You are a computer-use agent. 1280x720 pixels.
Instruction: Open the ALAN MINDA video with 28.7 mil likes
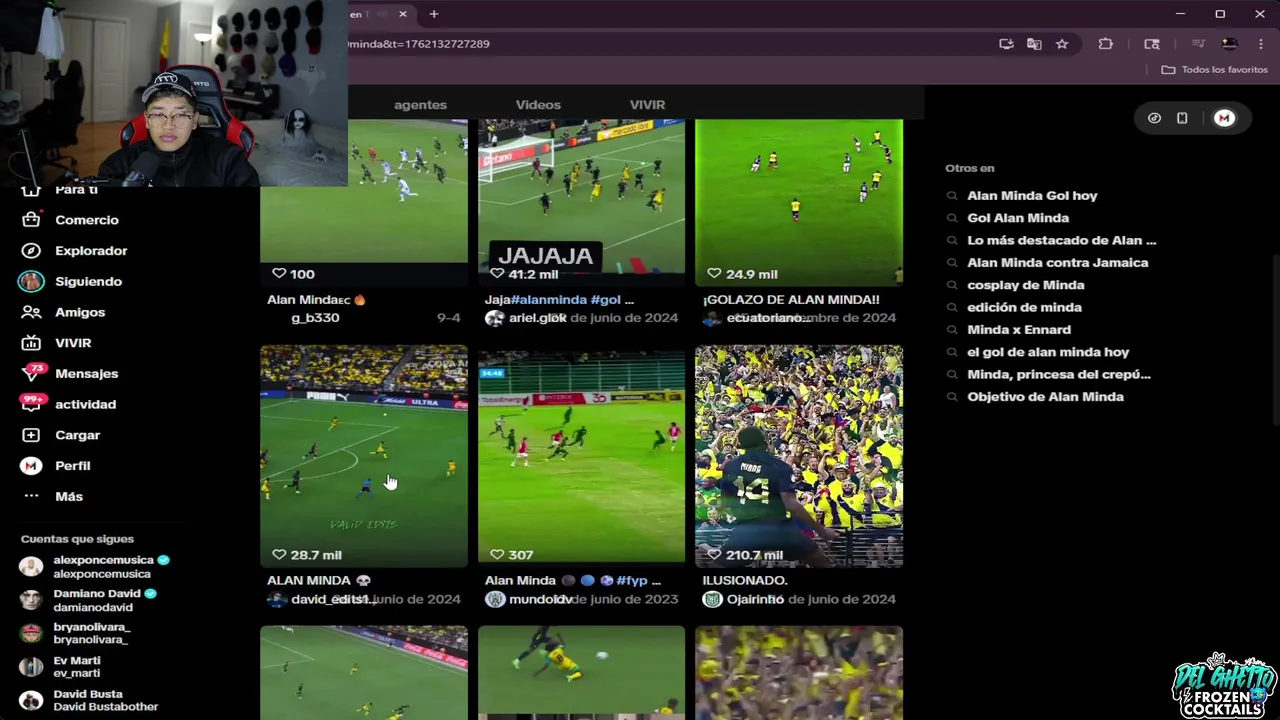[x=364, y=456]
